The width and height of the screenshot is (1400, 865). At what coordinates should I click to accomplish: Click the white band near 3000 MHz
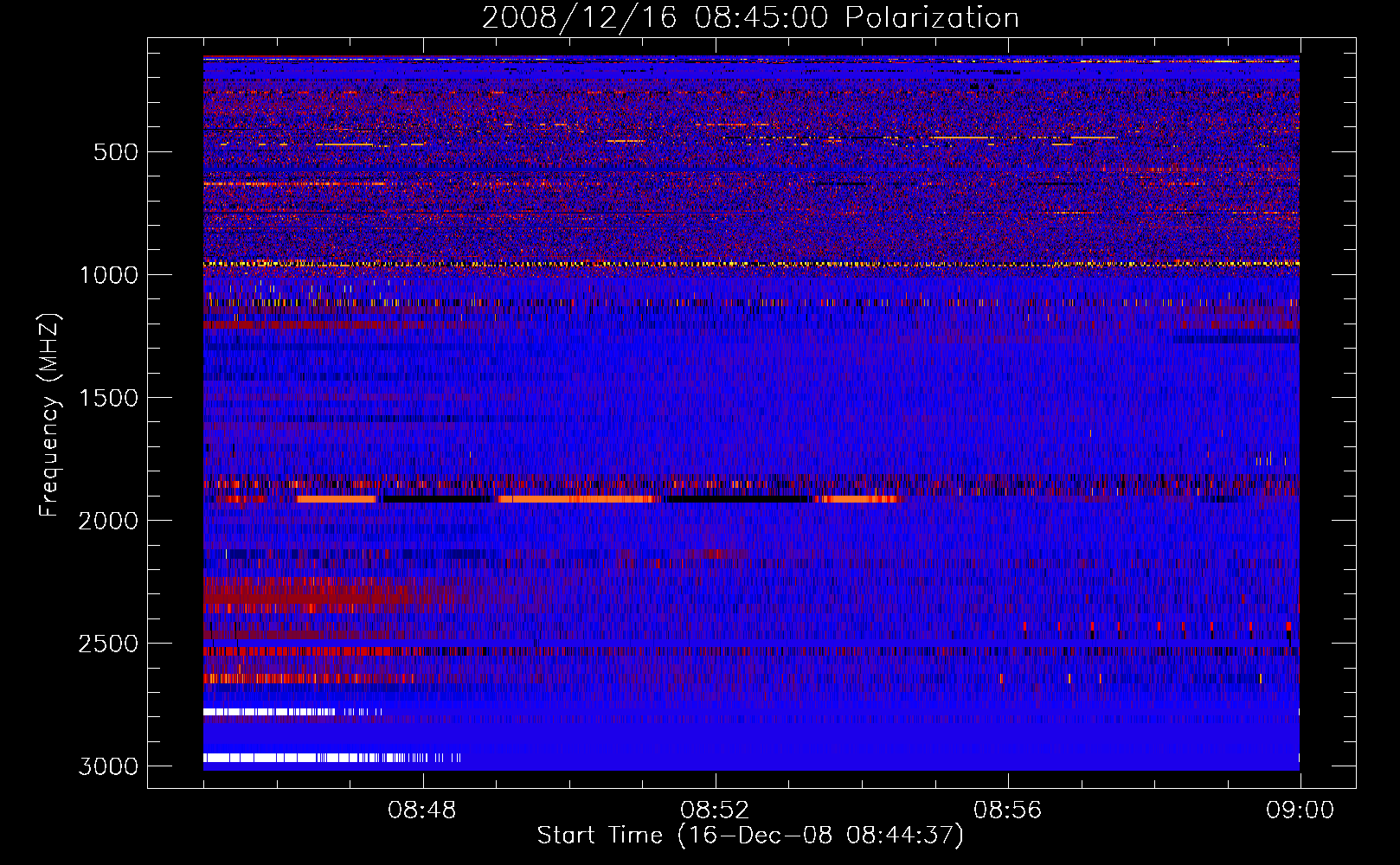click(332, 758)
